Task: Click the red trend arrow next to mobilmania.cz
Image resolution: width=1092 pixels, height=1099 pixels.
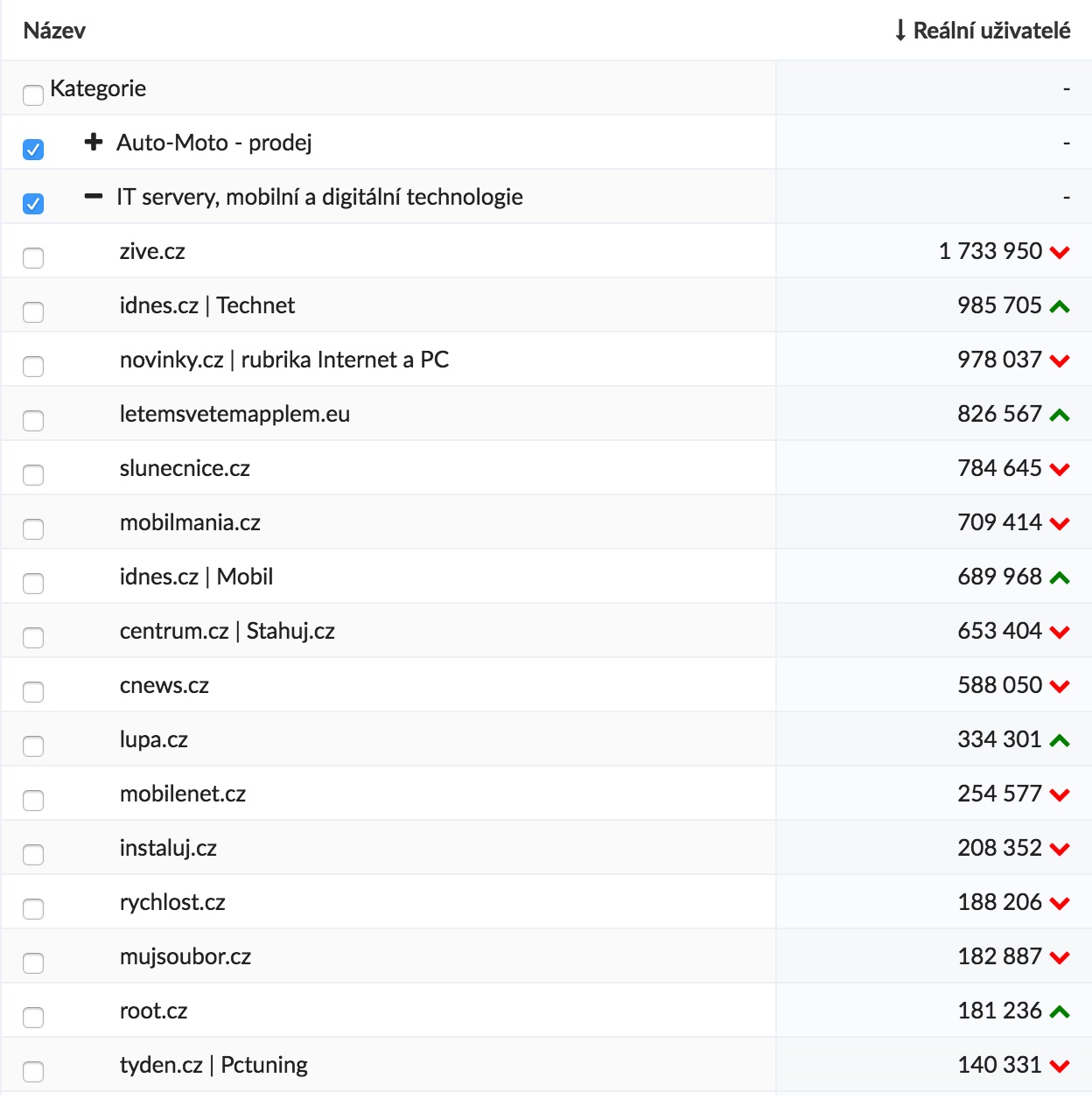Action: 1060,524
